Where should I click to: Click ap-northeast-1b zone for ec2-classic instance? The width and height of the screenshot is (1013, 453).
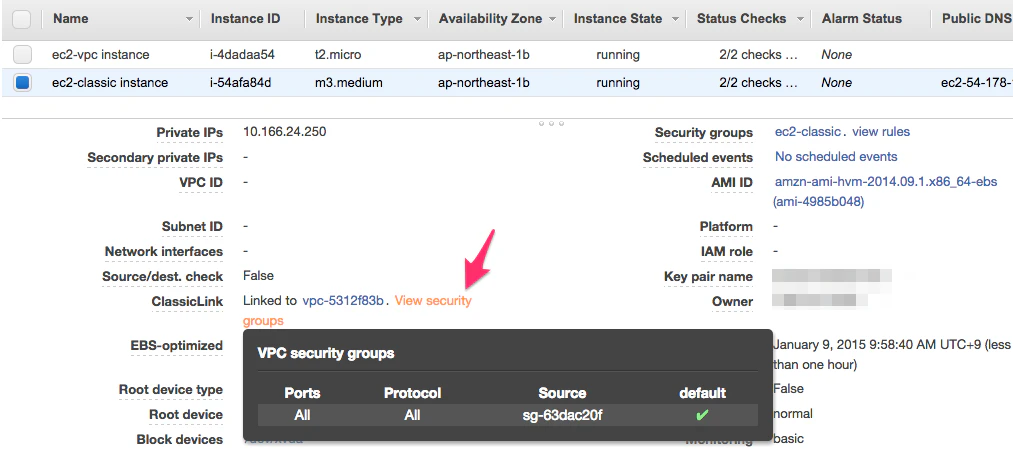484,83
